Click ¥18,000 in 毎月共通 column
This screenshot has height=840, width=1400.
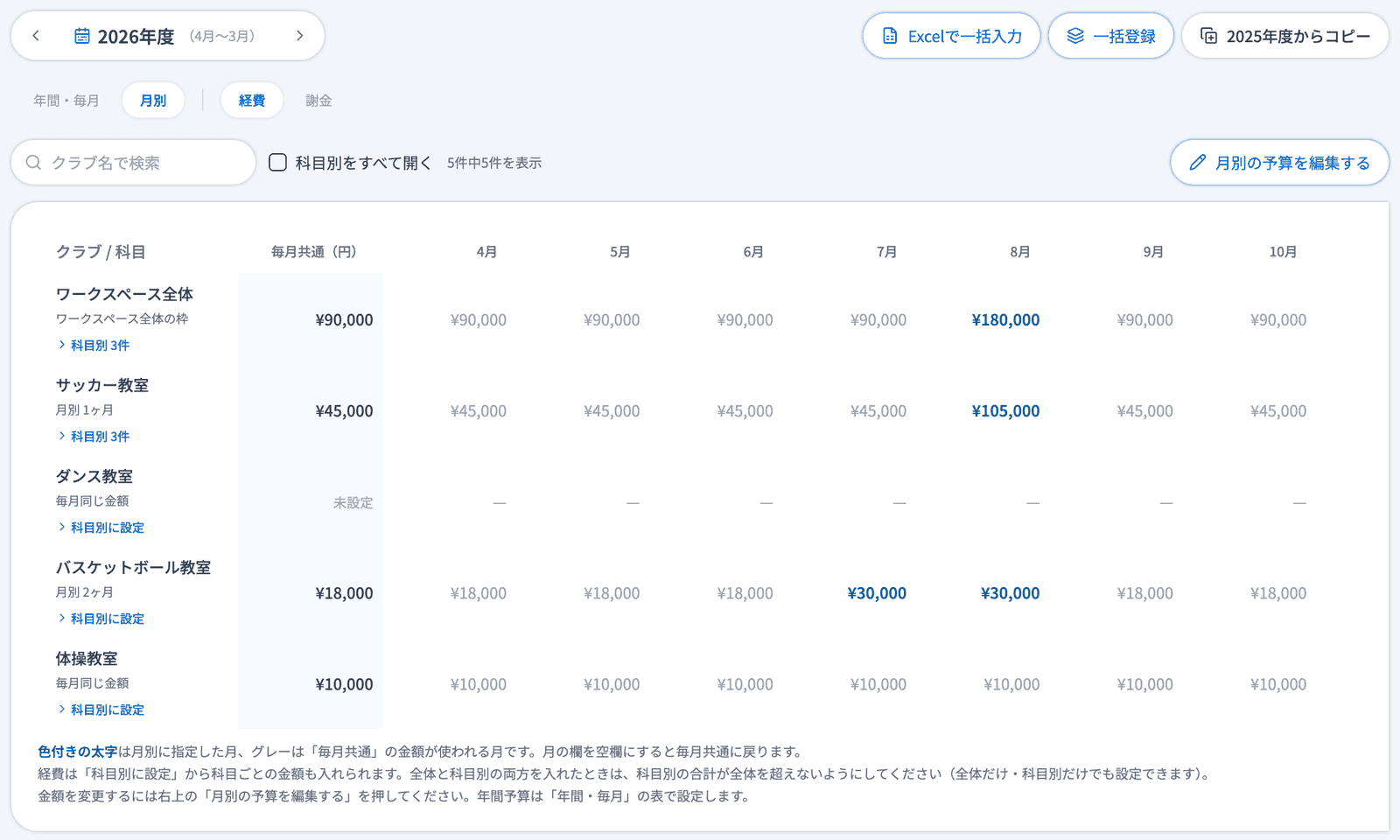click(x=344, y=593)
